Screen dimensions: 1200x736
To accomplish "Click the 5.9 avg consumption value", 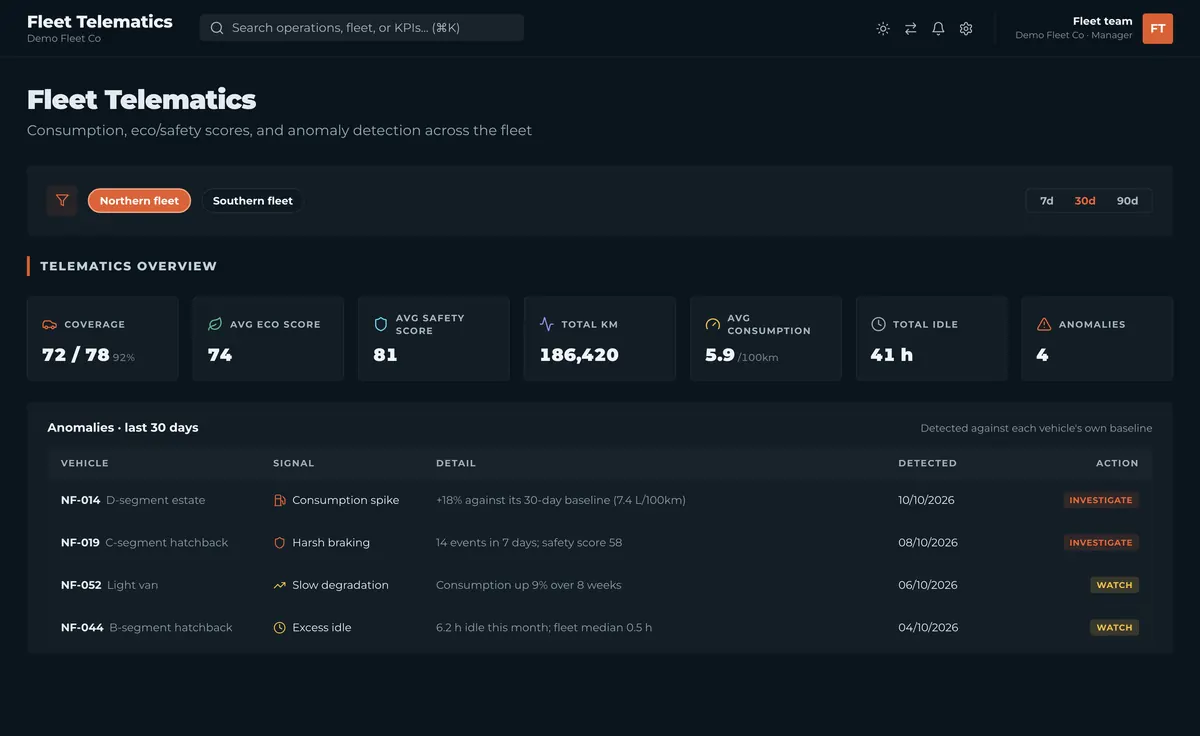I will [720, 355].
